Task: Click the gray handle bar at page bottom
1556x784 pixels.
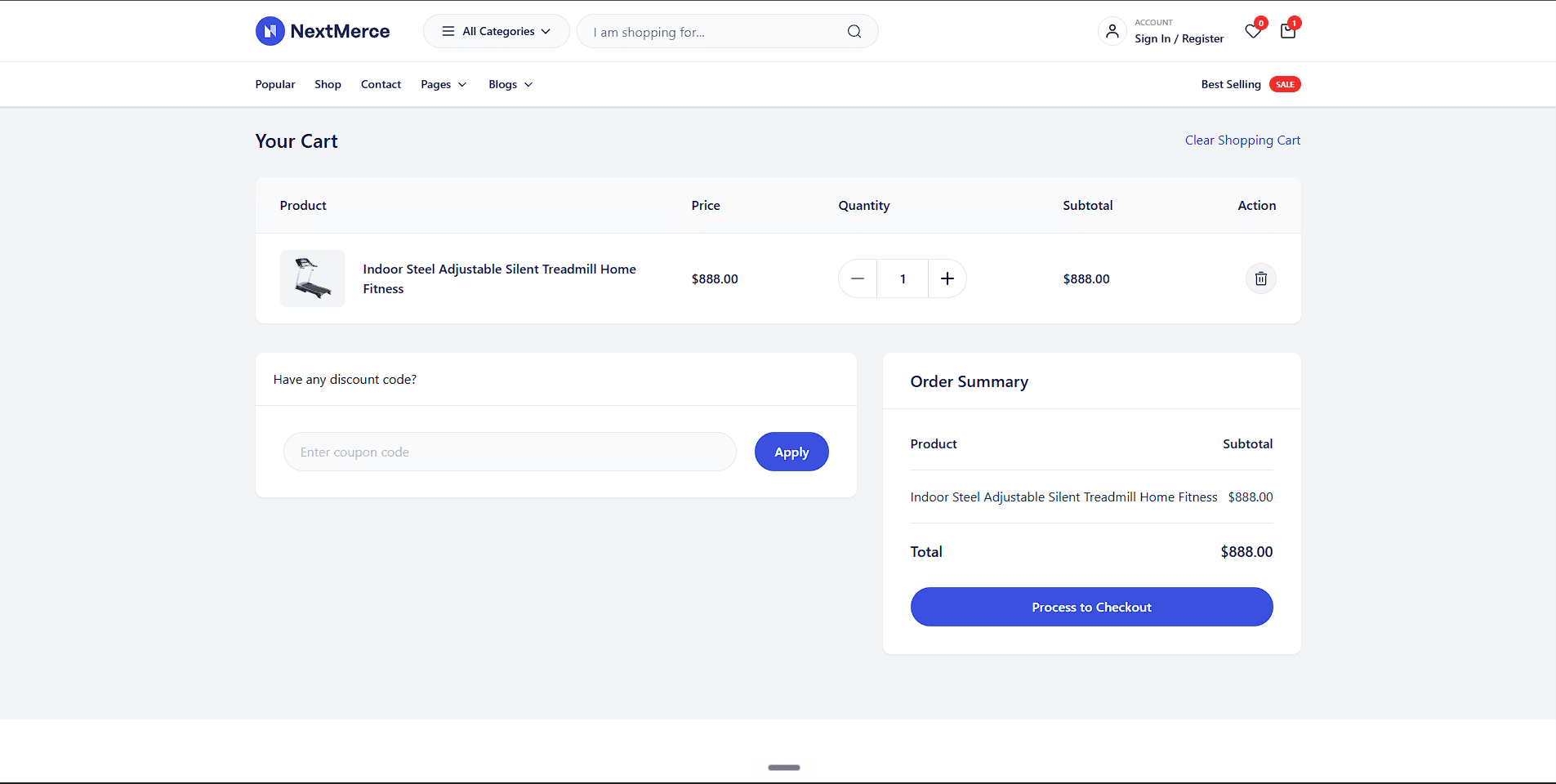Action: click(784, 768)
